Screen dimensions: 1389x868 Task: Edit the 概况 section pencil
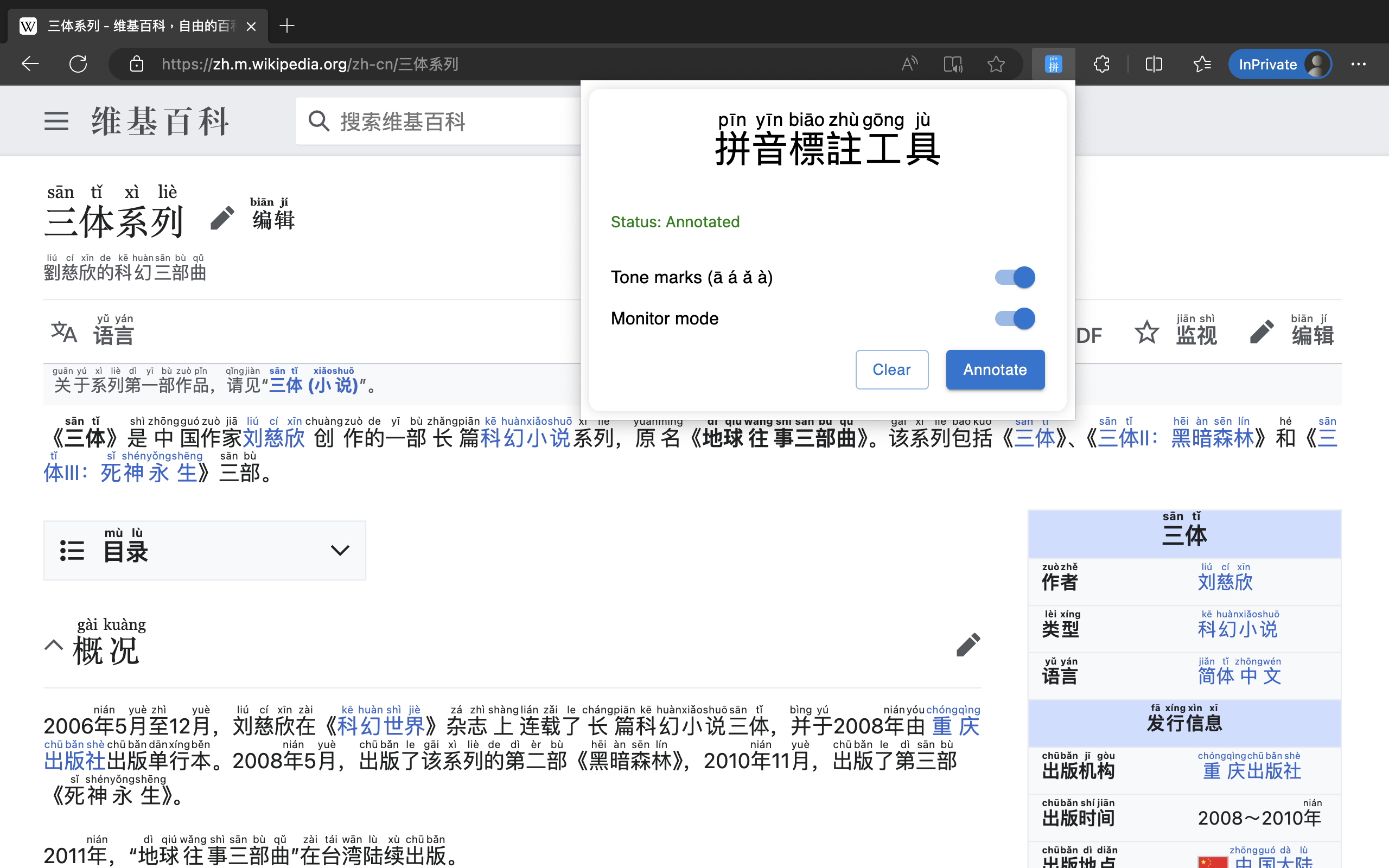click(969, 644)
